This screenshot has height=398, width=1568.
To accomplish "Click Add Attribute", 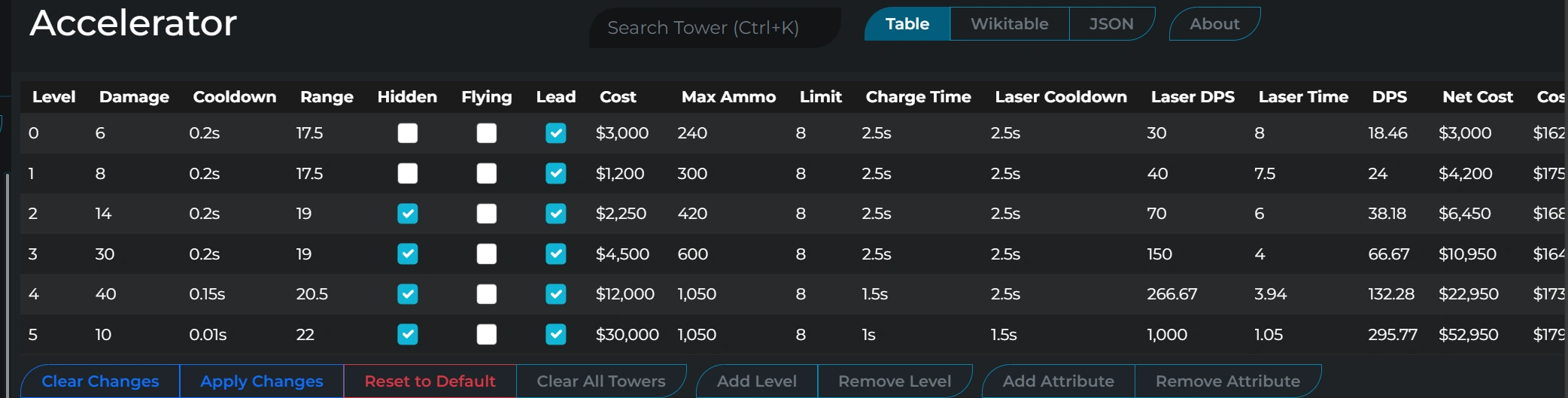I will [1058, 381].
